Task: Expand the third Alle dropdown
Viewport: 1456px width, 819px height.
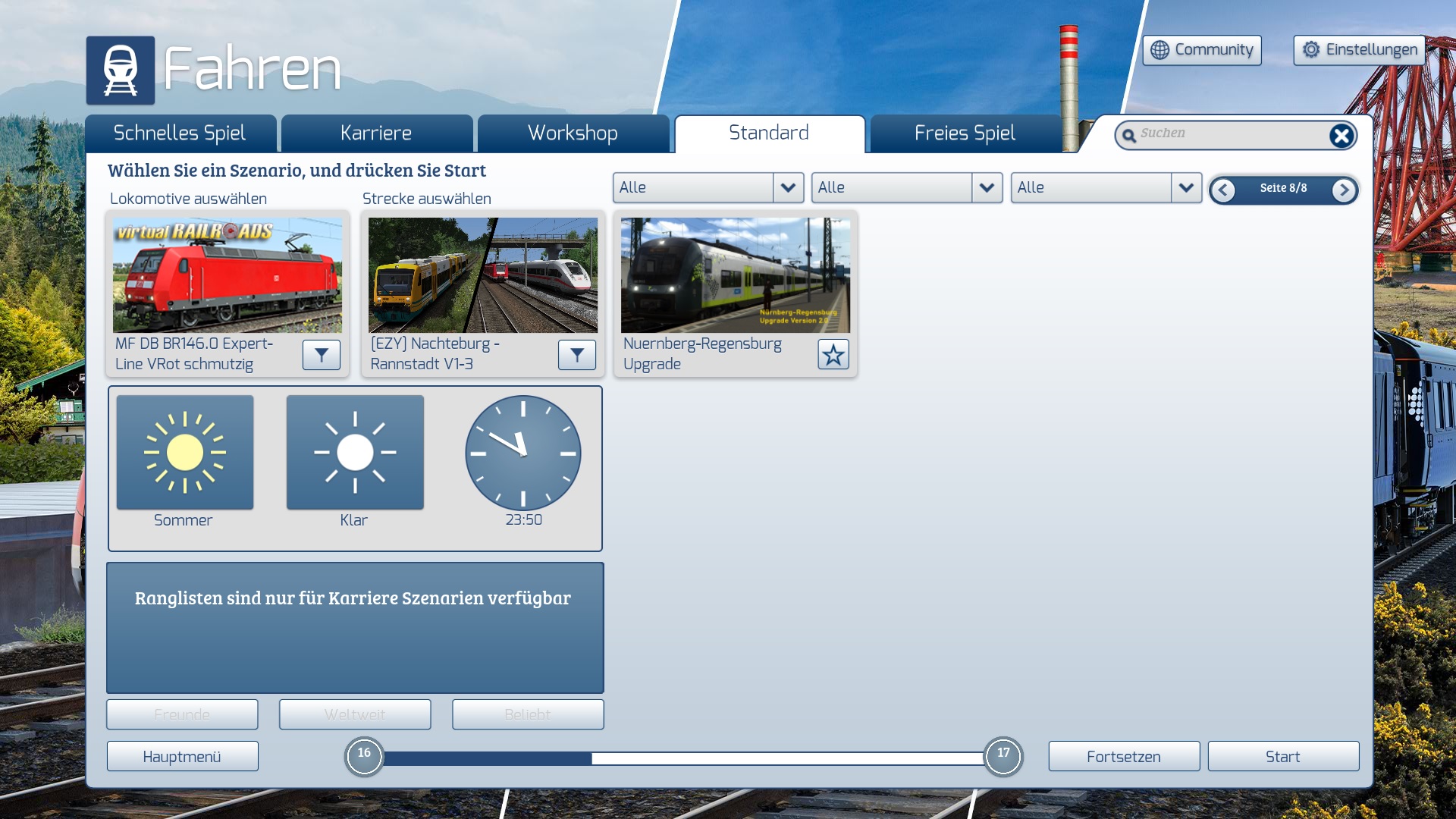Action: tap(1186, 188)
